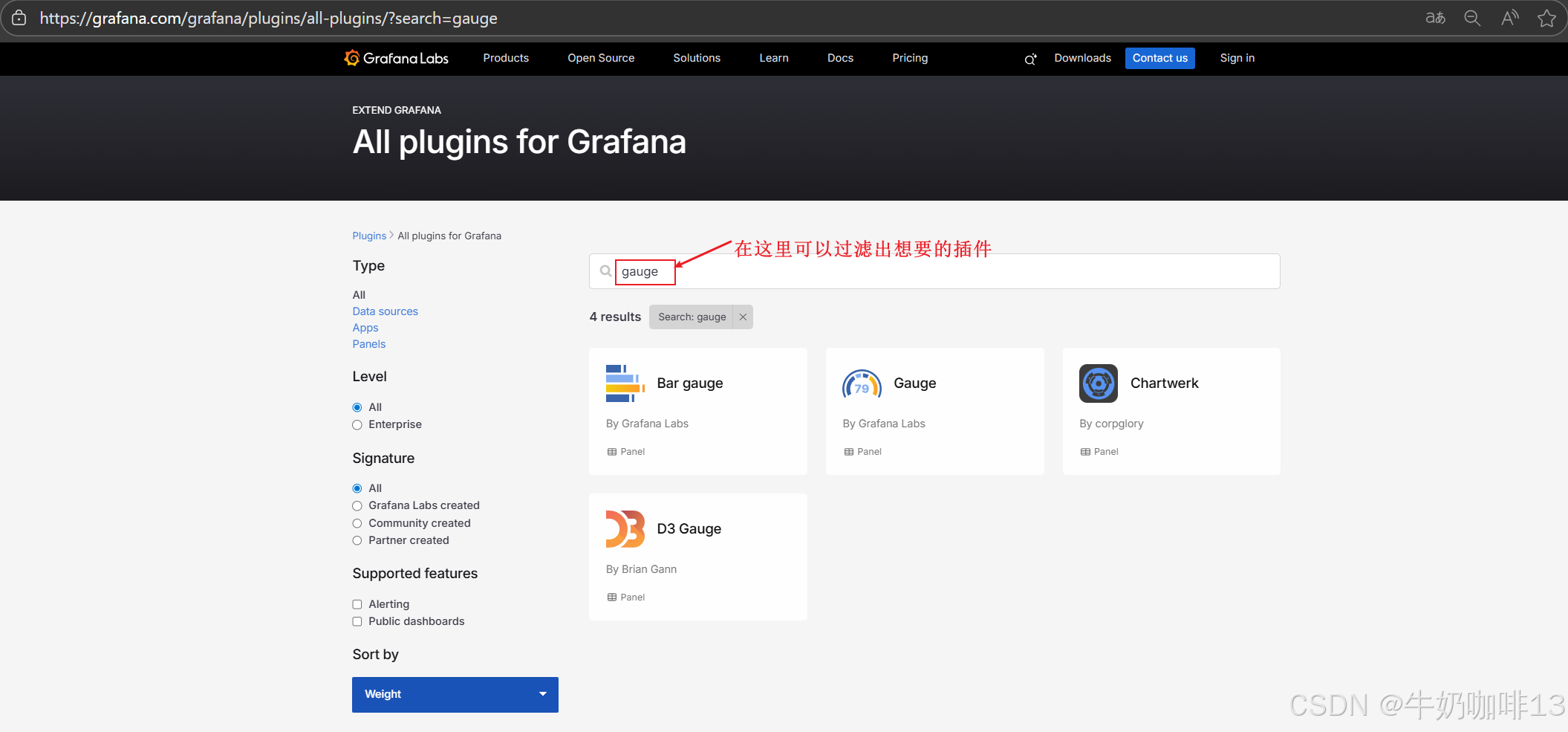Remove the 'Search: gauge' filter with X
Screen dimensions: 1568x732
tap(743, 317)
